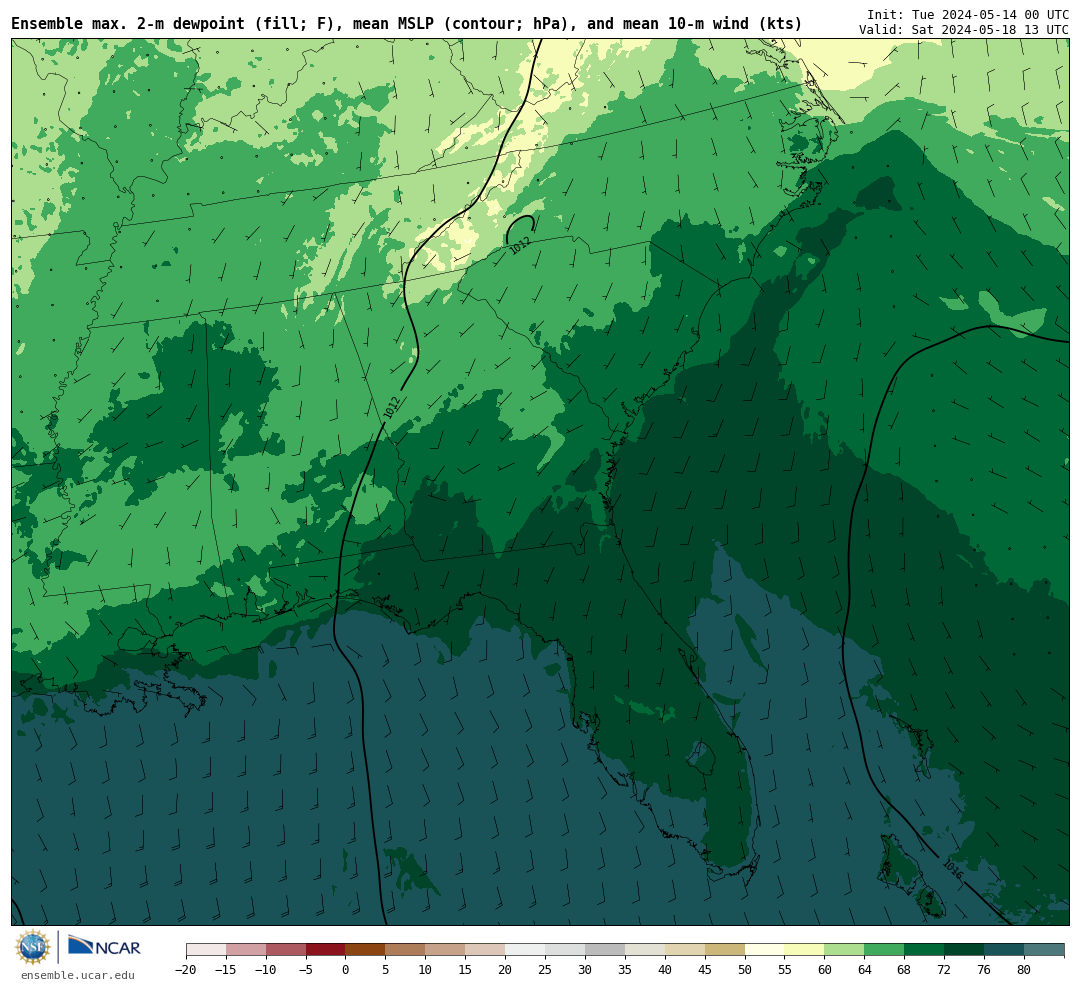
Task: Pick the colorbar swatch between 5 and 10
Action: pos(406,950)
